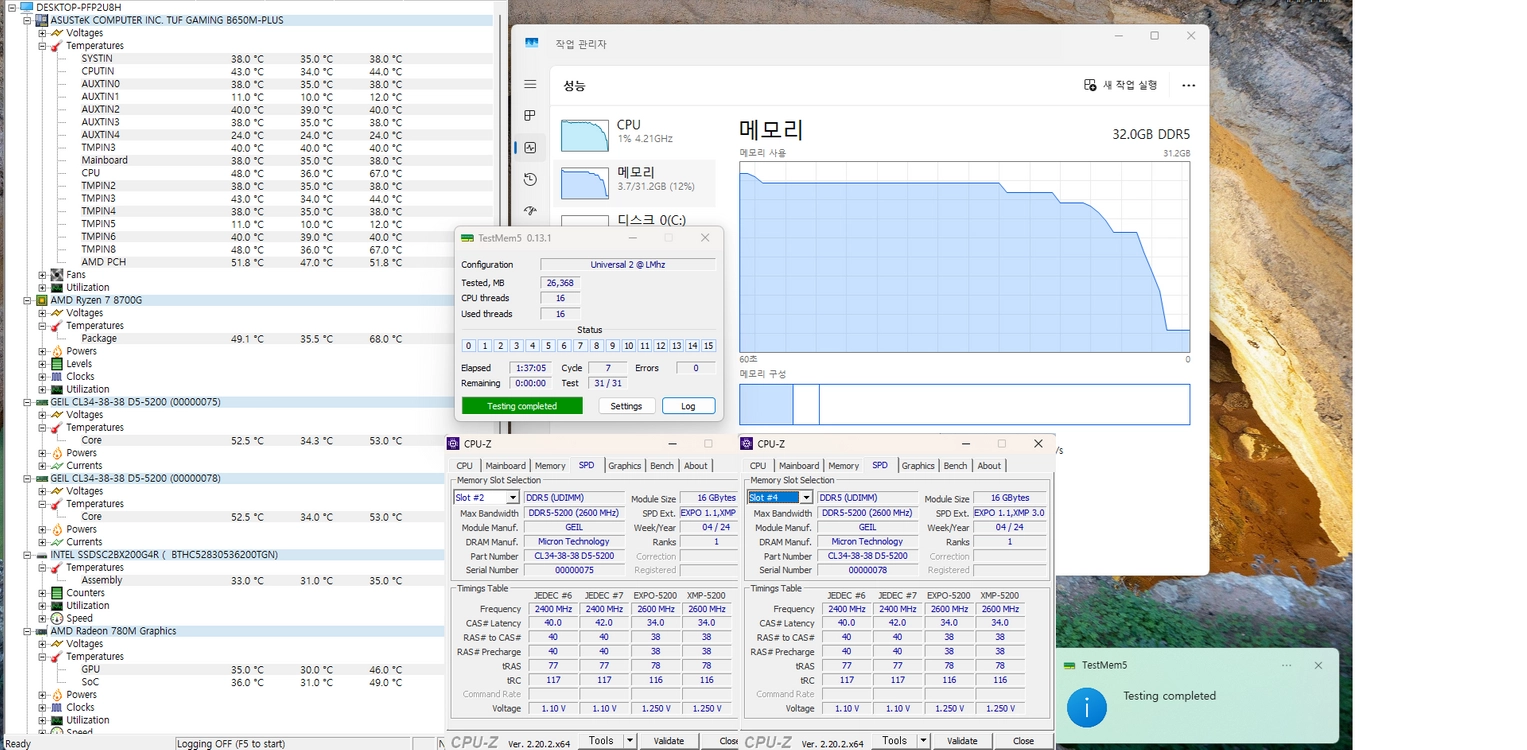Select Disk 0 (C:) performance item
The image size is (1527, 750).
[634, 220]
